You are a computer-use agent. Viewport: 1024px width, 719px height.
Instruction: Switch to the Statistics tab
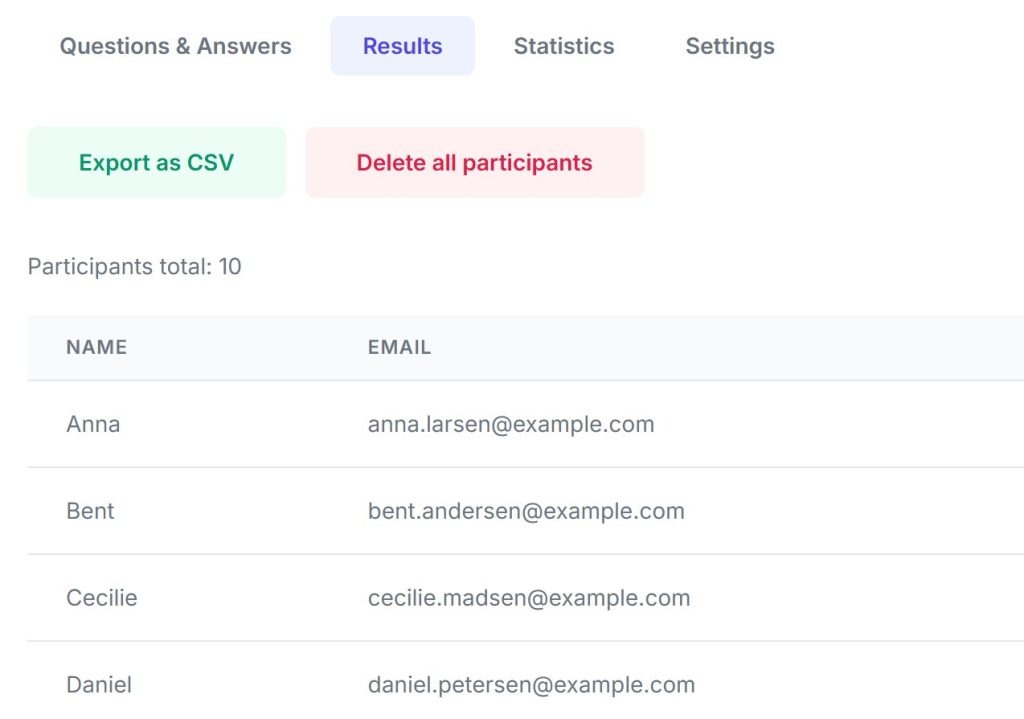point(564,46)
